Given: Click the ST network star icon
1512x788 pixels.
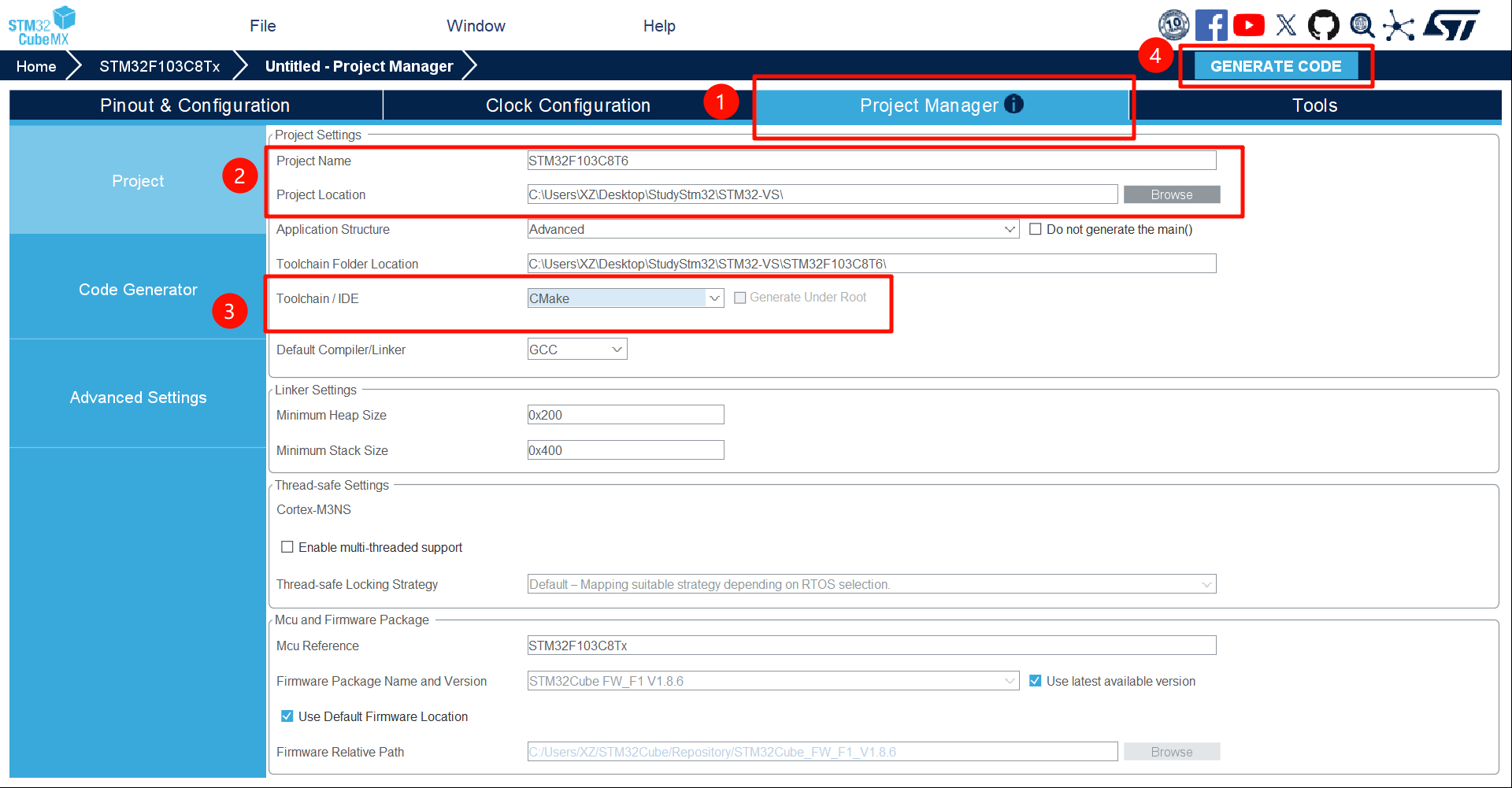Looking at the screenshot, I should click(1399, 25).
